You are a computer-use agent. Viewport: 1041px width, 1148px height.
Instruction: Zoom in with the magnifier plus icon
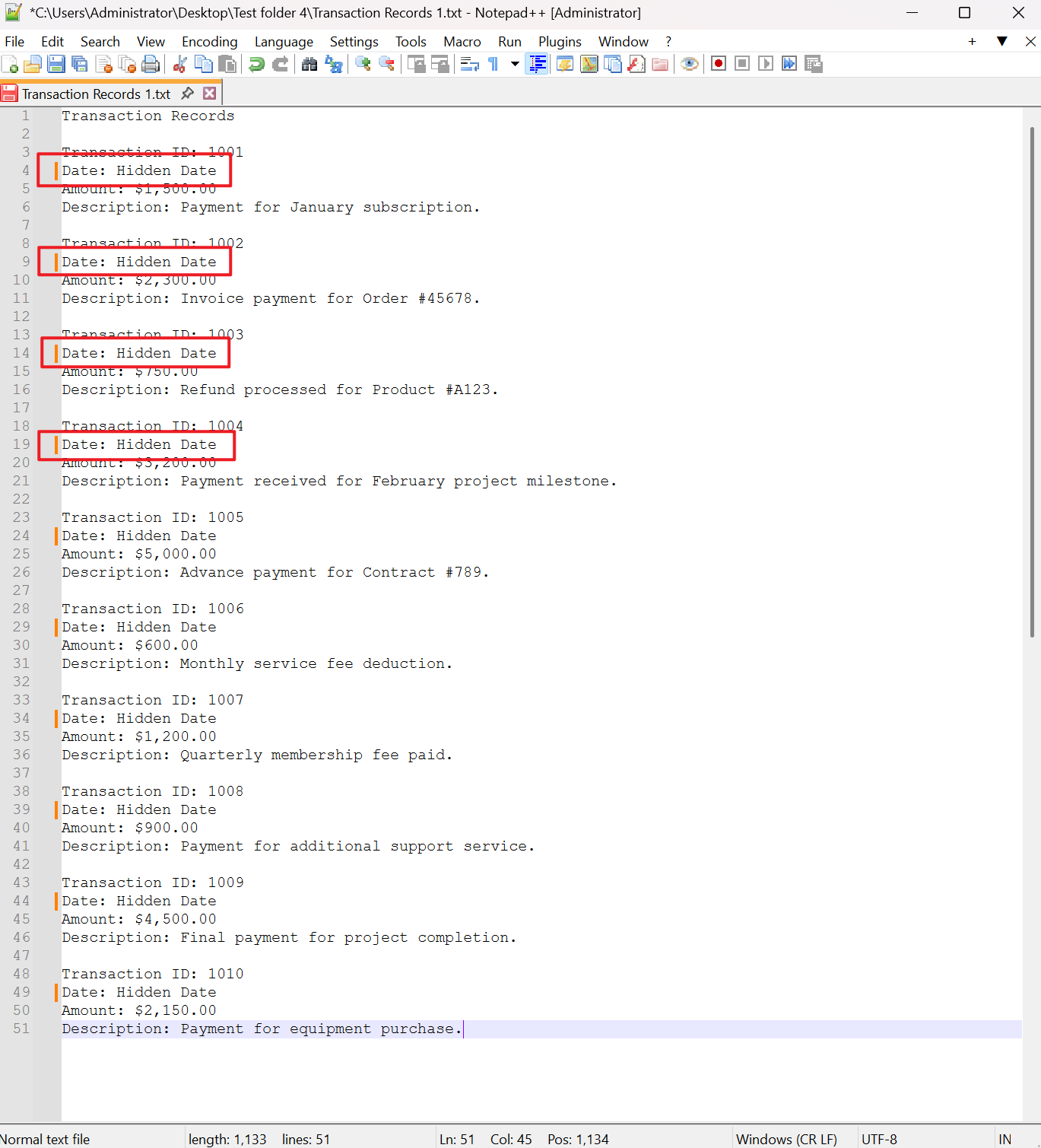[x=363, y=65]
